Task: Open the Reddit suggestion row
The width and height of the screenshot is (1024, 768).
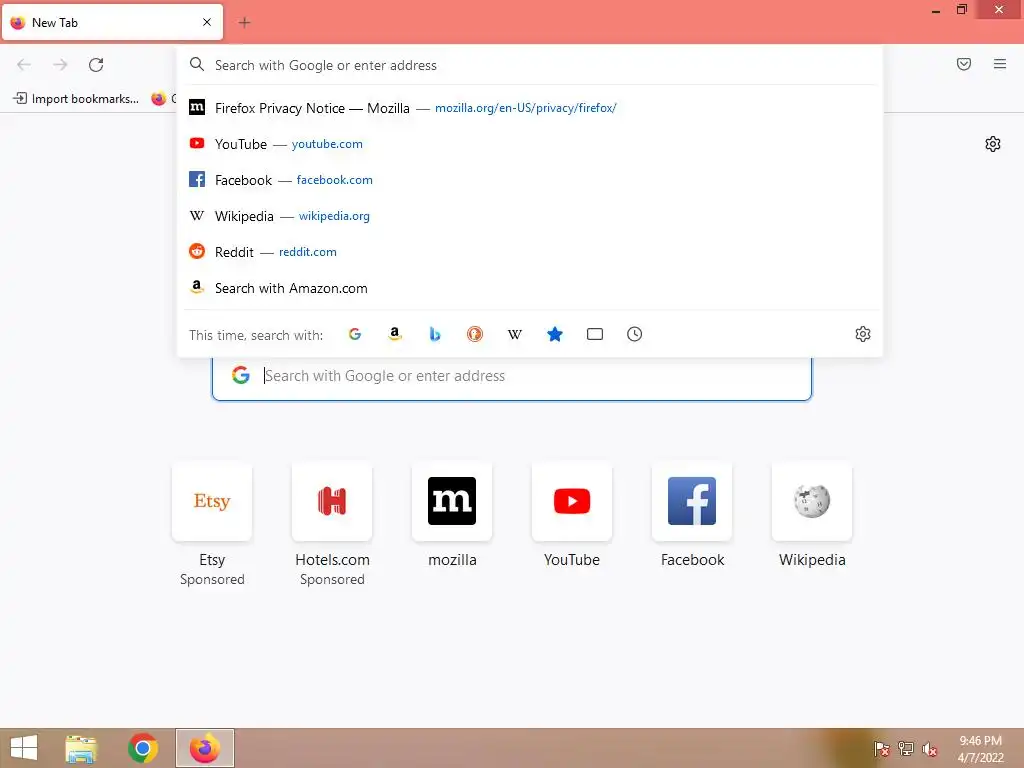Action: [x=530, y=251]
